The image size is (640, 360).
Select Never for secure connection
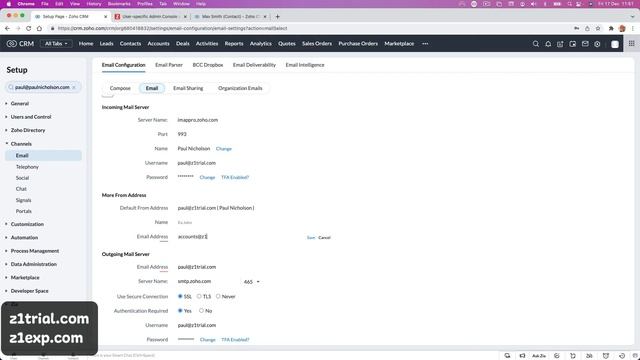tap(218, 296)
